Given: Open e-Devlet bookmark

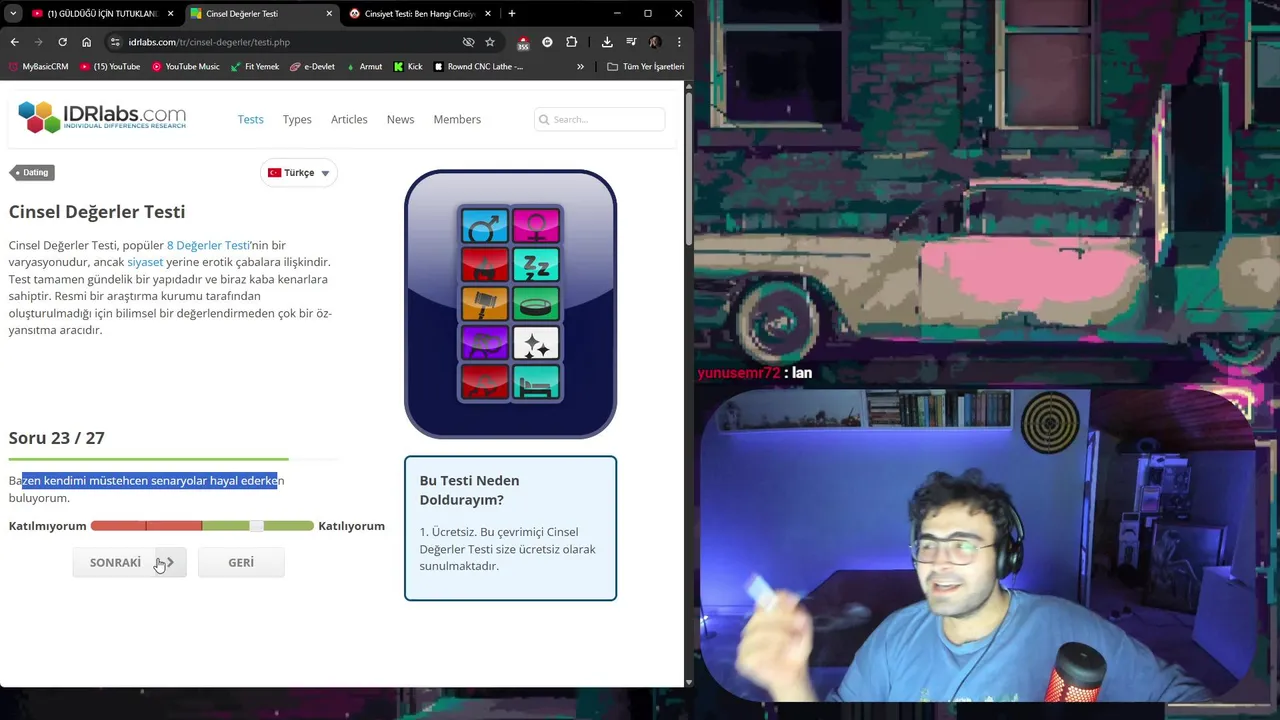Looking at the screenshot, I should tap(312, 67).
